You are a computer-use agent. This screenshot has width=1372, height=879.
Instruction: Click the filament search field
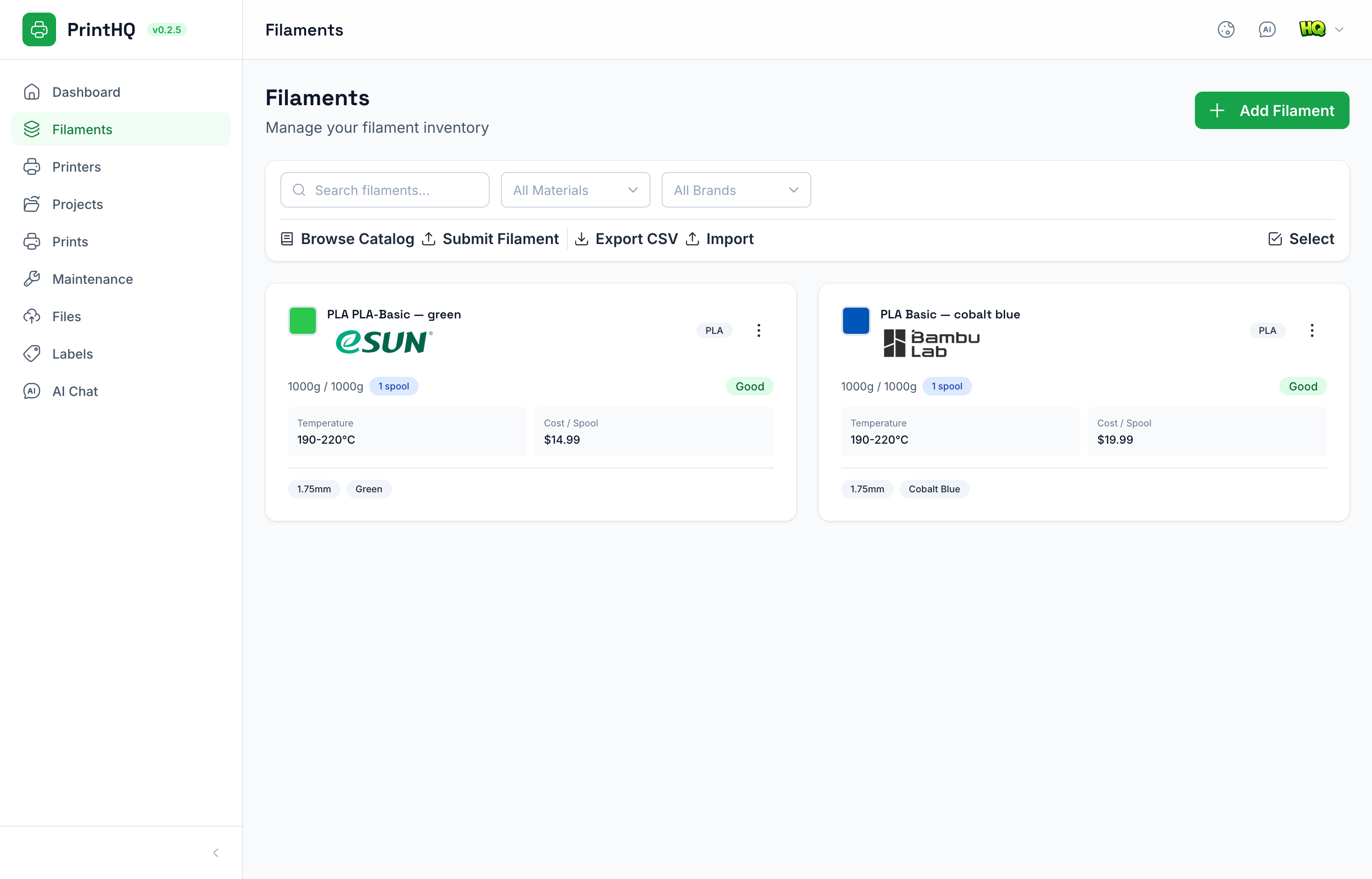pyautogui.click(x=385, y=189)
